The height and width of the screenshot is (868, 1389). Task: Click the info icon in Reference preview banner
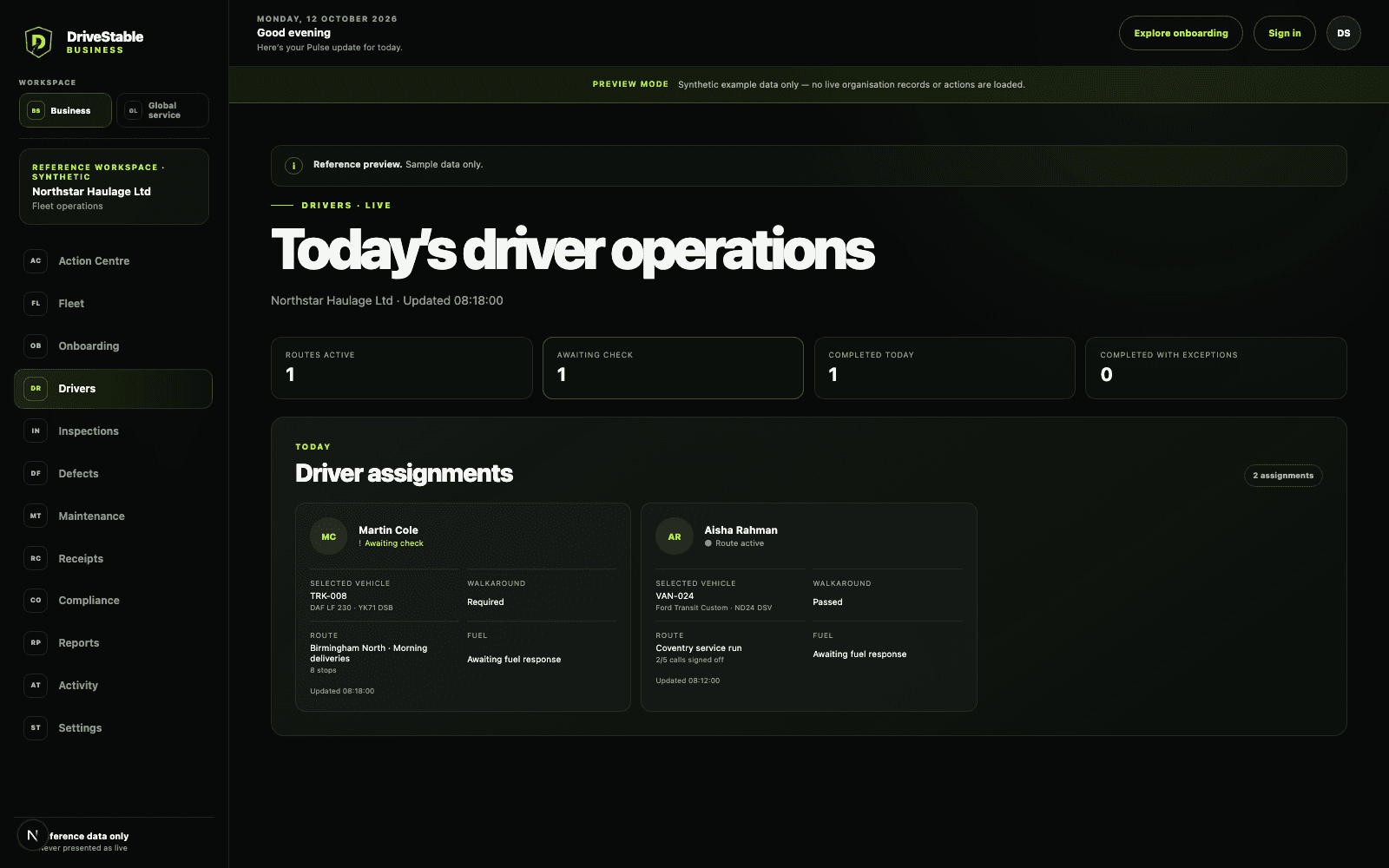click(x=294, y=165)
